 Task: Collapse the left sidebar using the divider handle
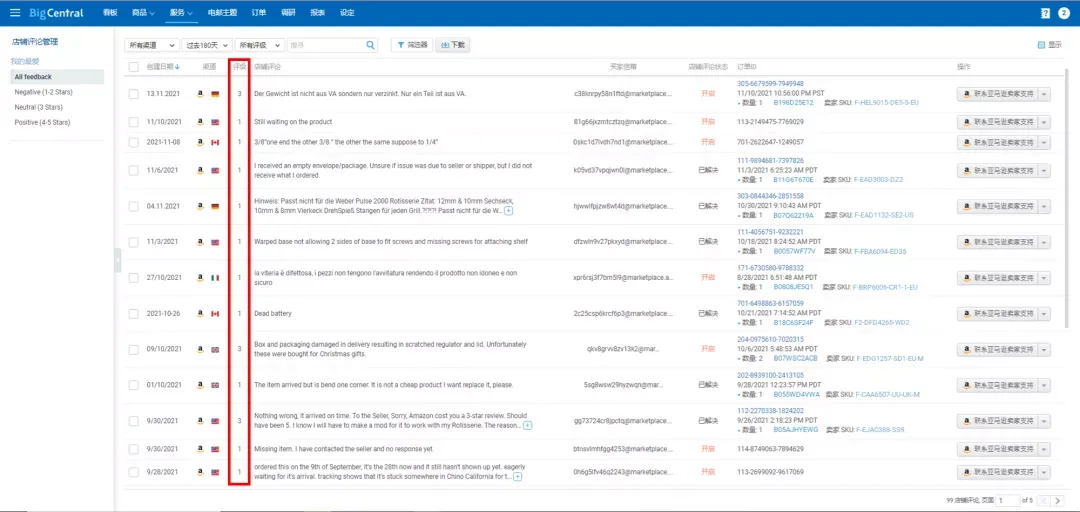(x=118, y=260)
